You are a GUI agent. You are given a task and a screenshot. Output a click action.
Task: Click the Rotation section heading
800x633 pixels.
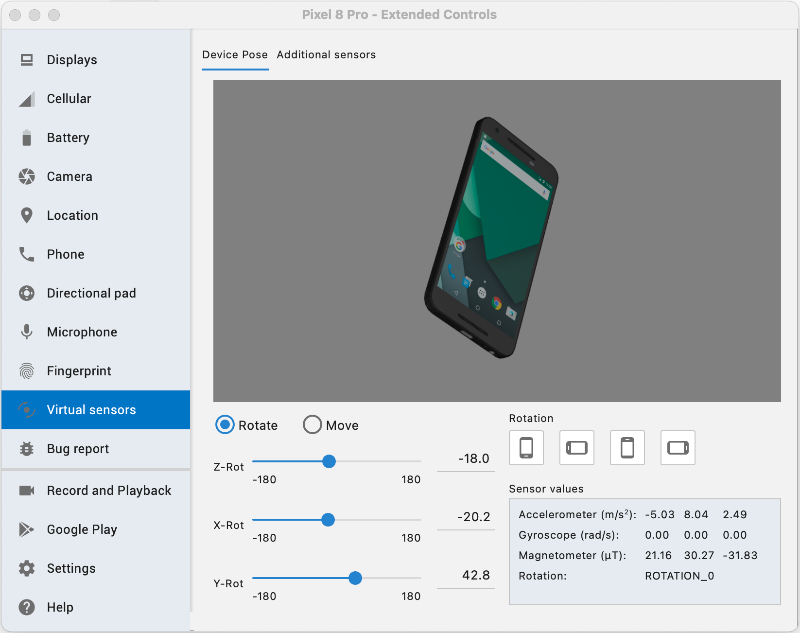click(x=531, y=418)
